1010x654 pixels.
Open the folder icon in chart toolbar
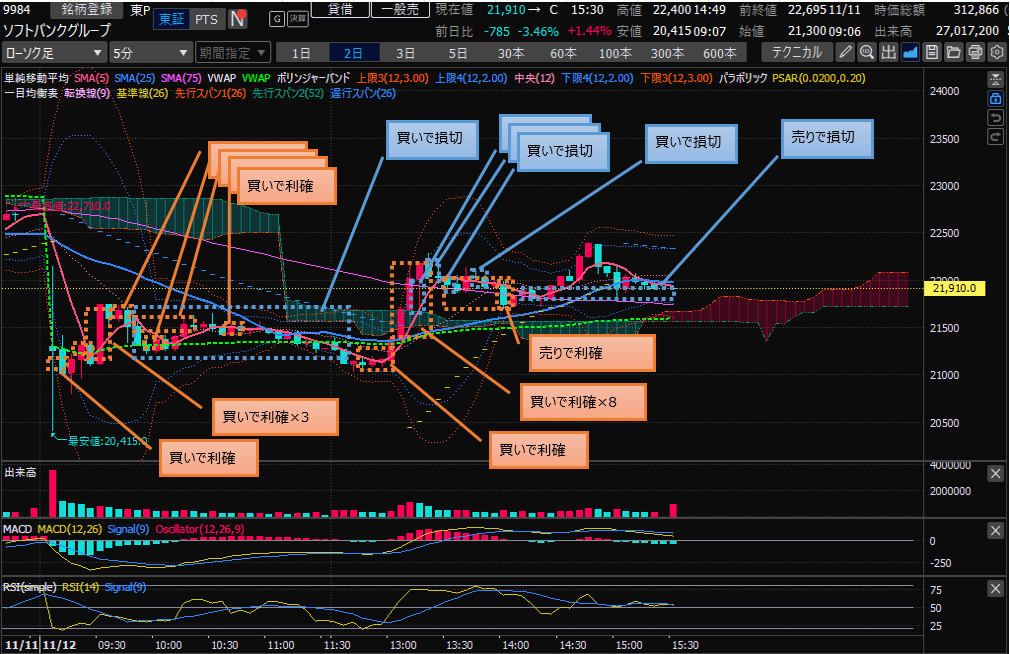coord(953,52)
